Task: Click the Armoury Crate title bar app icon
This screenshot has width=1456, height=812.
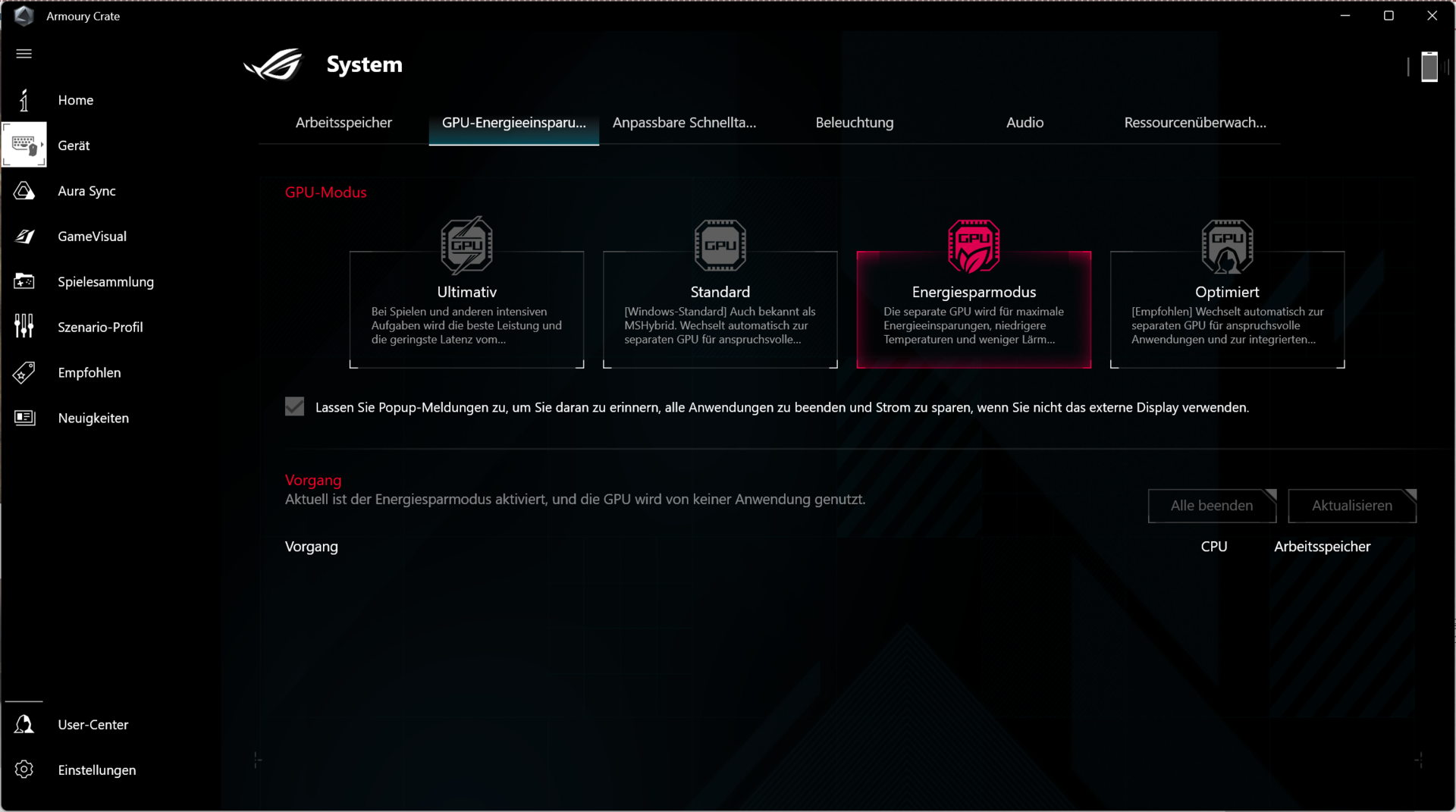Action: 24,16
